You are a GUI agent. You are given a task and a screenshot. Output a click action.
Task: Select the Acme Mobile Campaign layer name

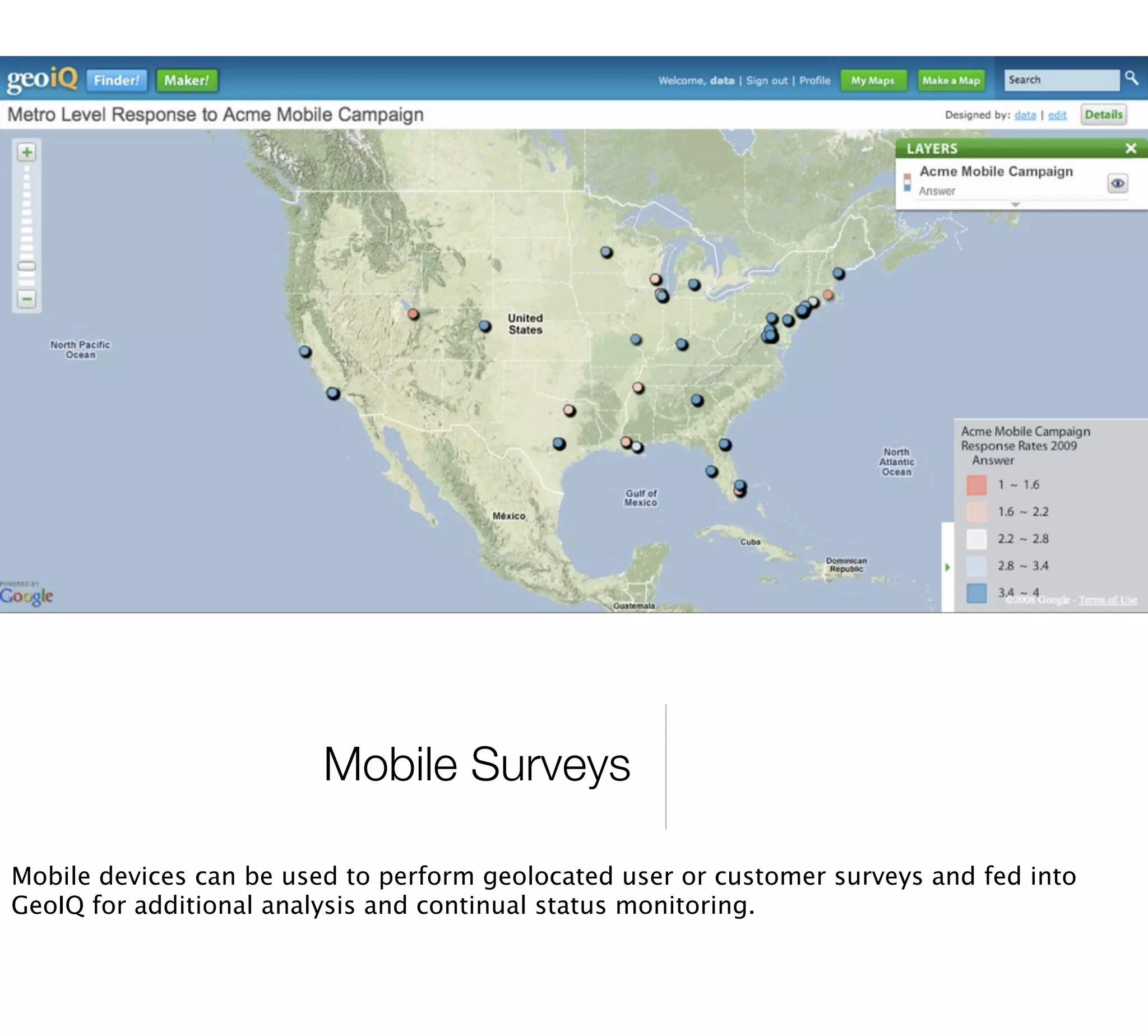pos(996,172)
